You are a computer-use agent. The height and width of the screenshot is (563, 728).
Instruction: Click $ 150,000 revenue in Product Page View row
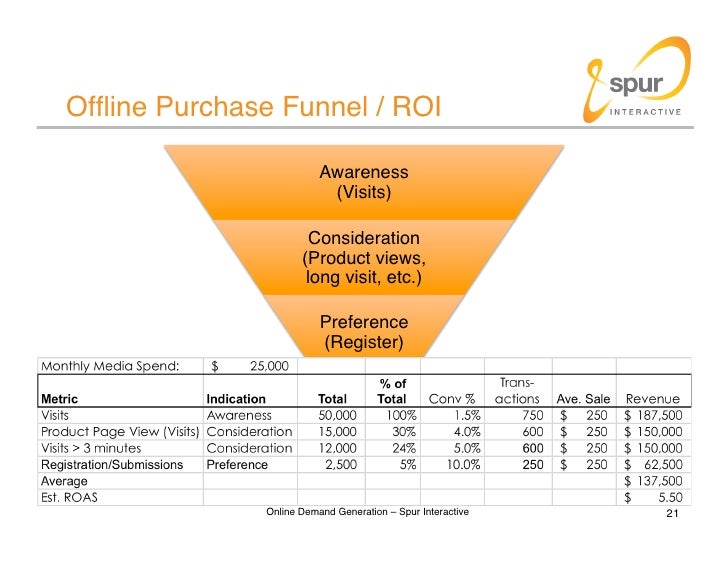653,432
